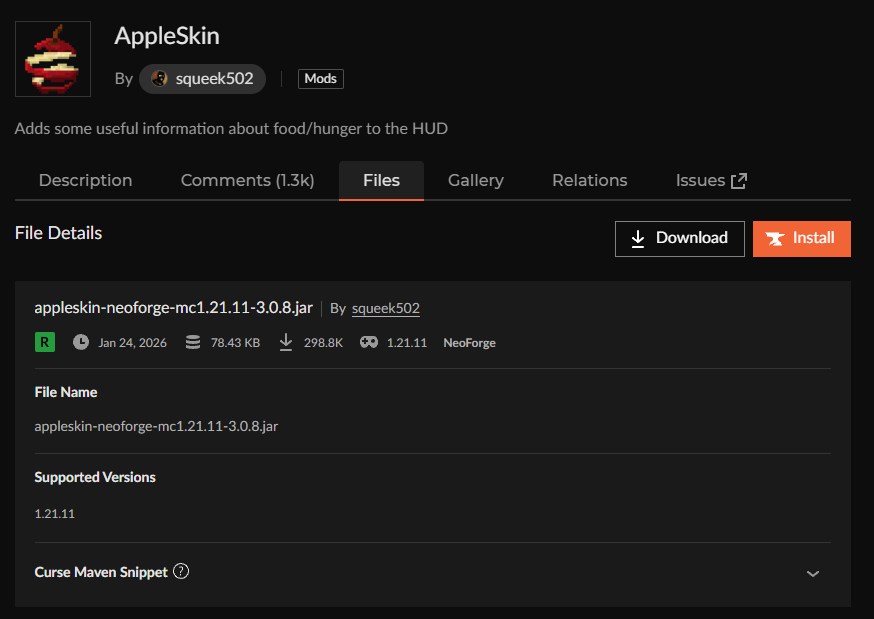Click the external link icon beside Issues
Screen dimensions: 874x619
pos(739,181)
